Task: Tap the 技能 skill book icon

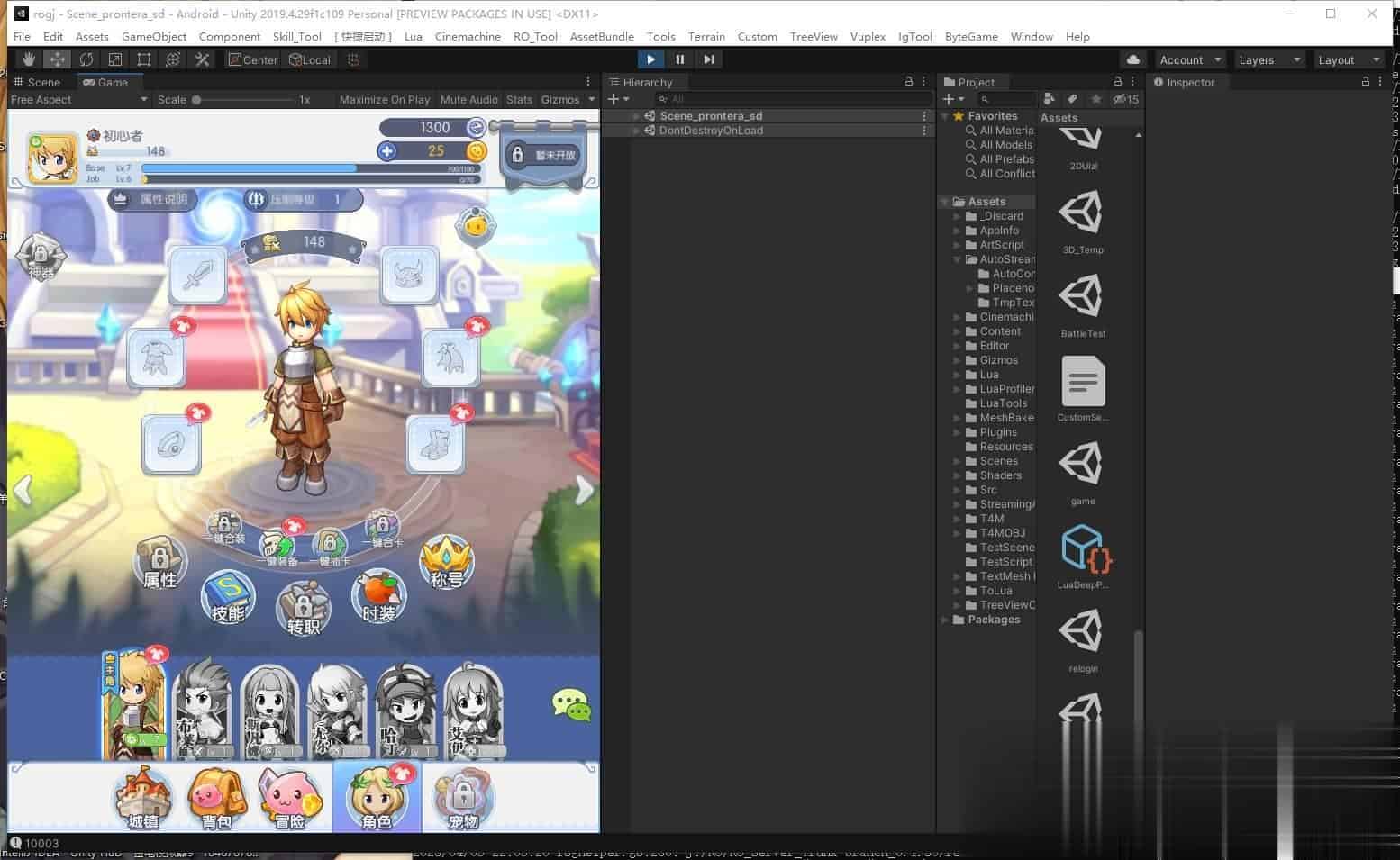Action: (x=228, y=598)
